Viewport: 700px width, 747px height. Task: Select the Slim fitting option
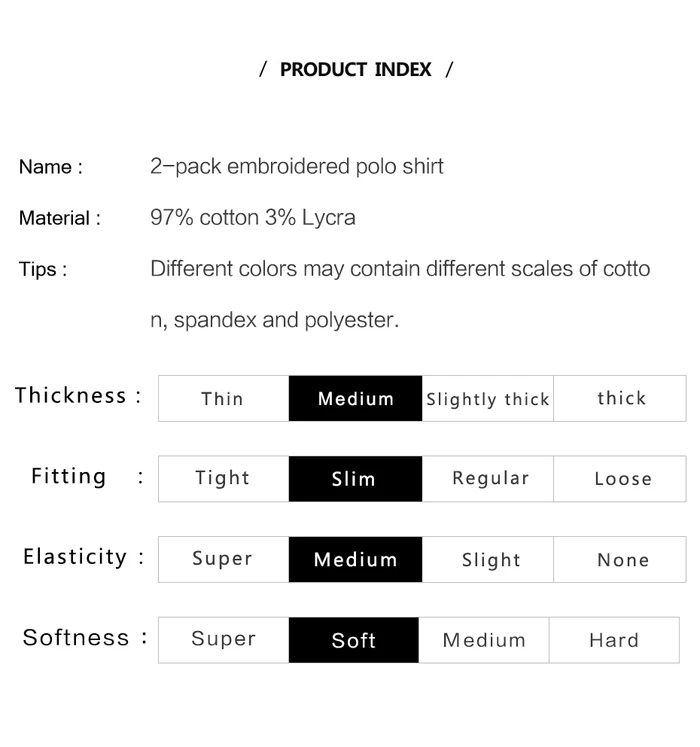pyautogui.click(x=355, y=479)
